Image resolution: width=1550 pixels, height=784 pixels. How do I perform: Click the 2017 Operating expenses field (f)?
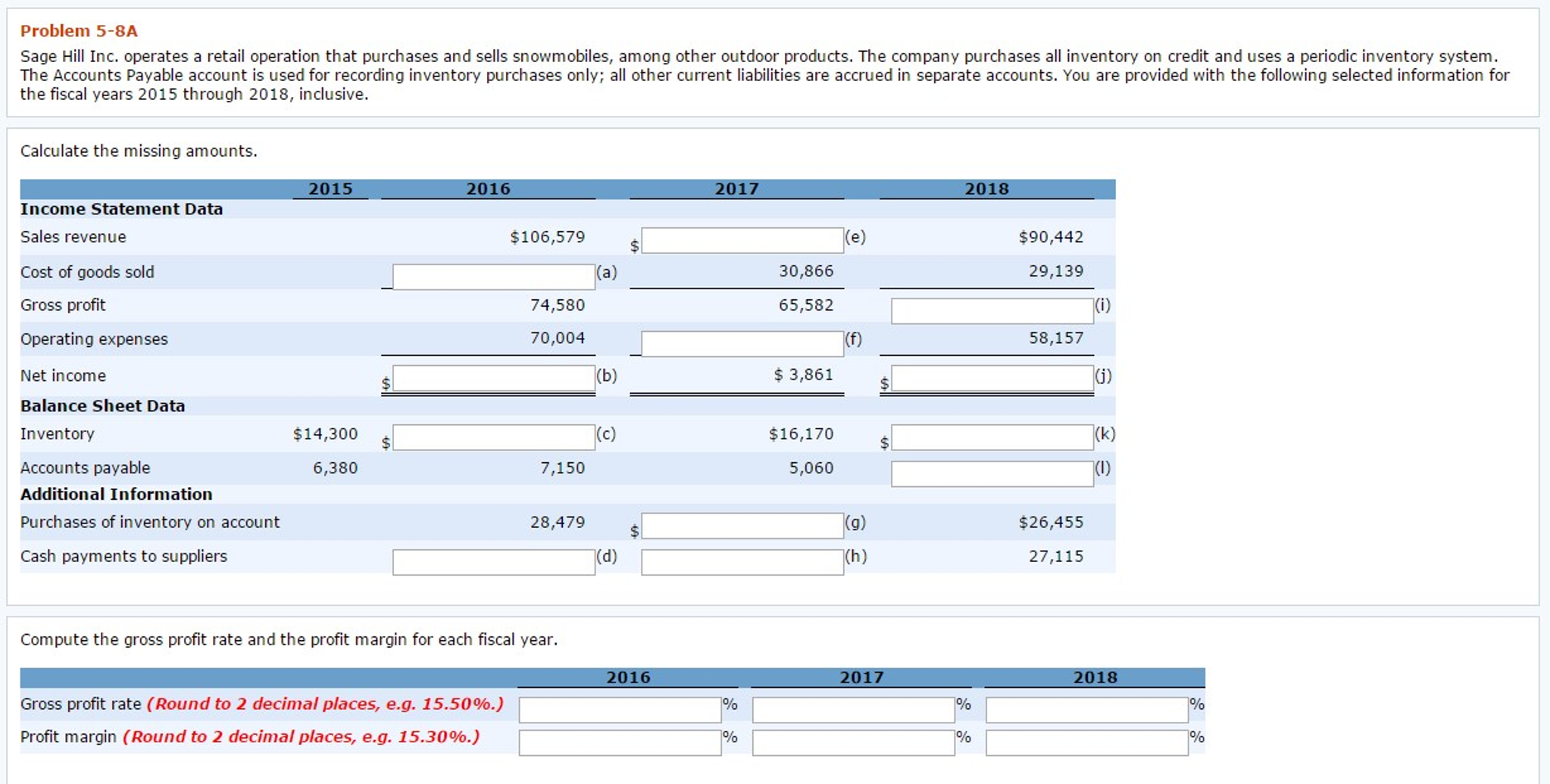pos(742,343)
